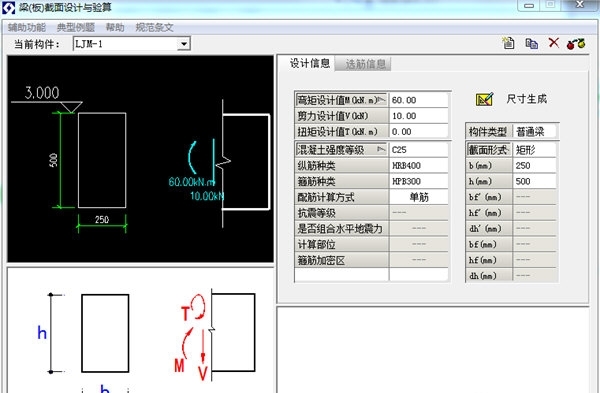The height and width of the screenshot is (393, 600).
Task: Click the 构件类型 label cell
Action: tap(489, 132)
